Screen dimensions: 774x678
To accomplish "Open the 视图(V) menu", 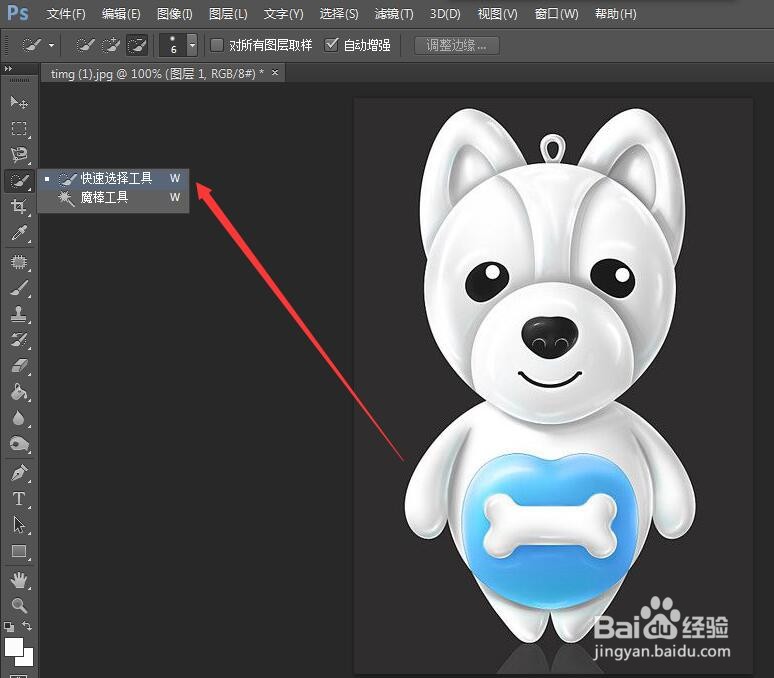I will (498, 14).
